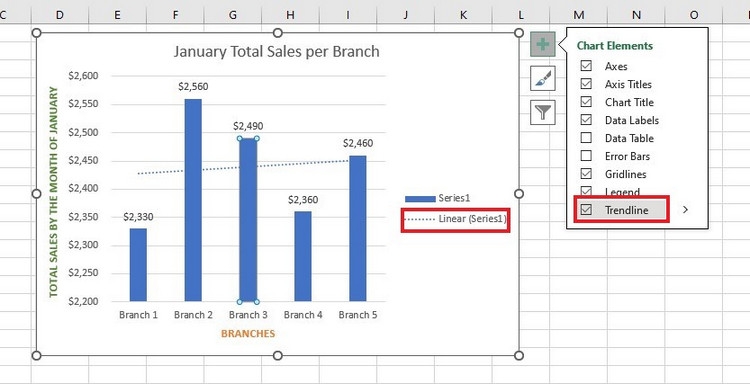Open the Chart Styles paintbrush button
Screen dimensions: 750x384
pos(542,78)
